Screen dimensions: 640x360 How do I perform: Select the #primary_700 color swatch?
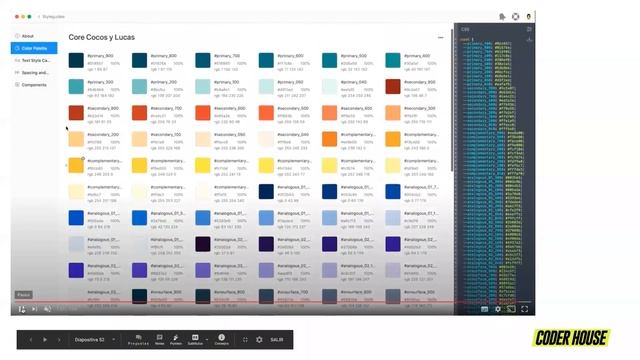(202, 60)
